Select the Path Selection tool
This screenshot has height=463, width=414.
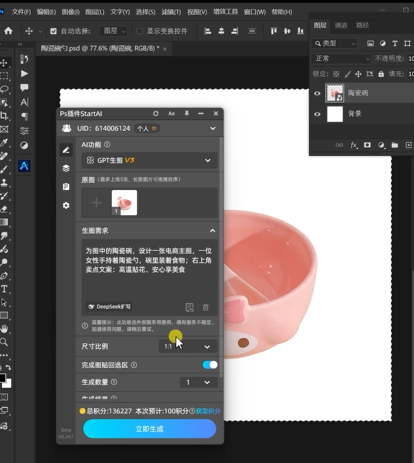[4, 302]
